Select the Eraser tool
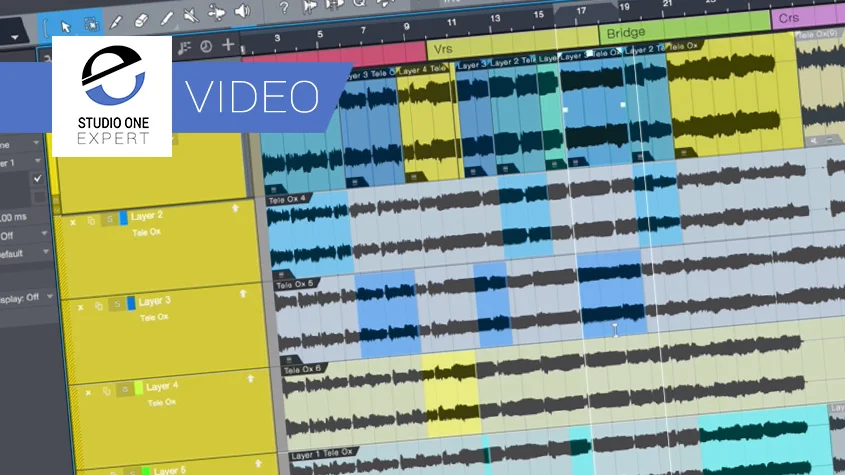 click(x=141, y=20)
